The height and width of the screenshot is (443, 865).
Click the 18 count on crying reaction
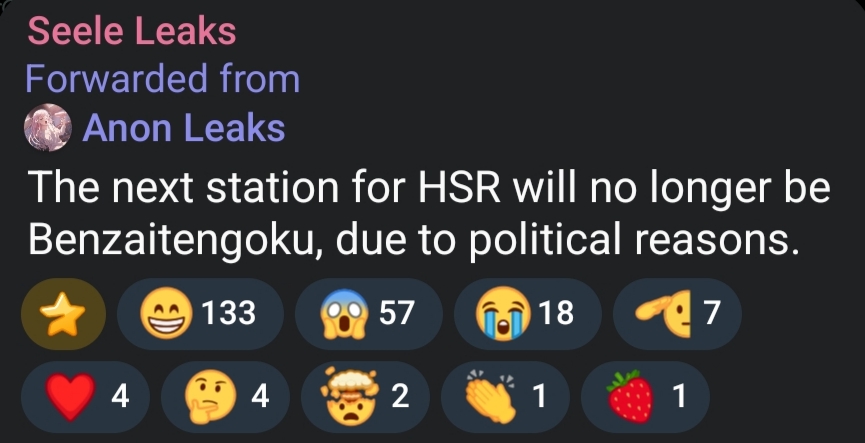click(556, 313)
